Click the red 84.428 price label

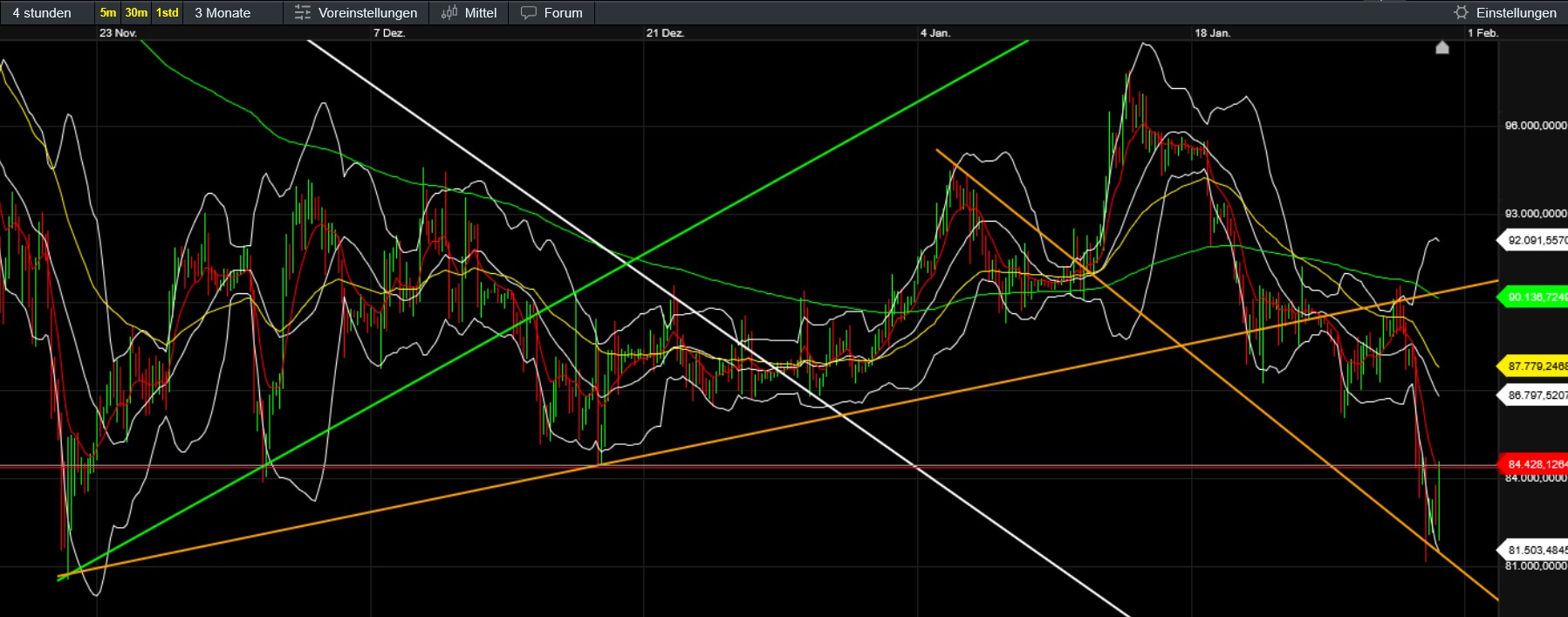click(1536, 464)
